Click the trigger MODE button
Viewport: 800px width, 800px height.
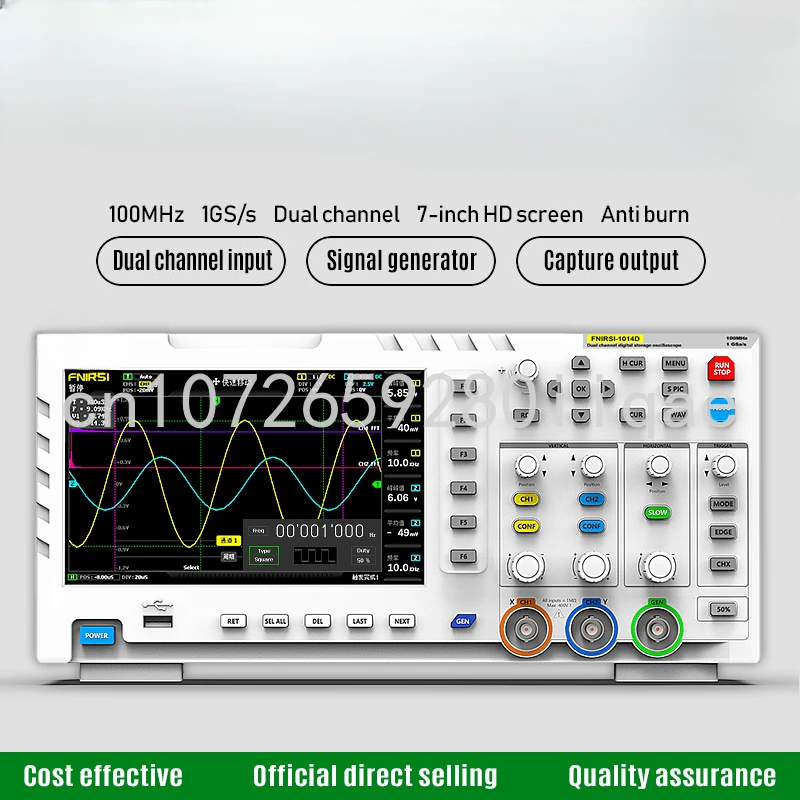coord(723,504)
